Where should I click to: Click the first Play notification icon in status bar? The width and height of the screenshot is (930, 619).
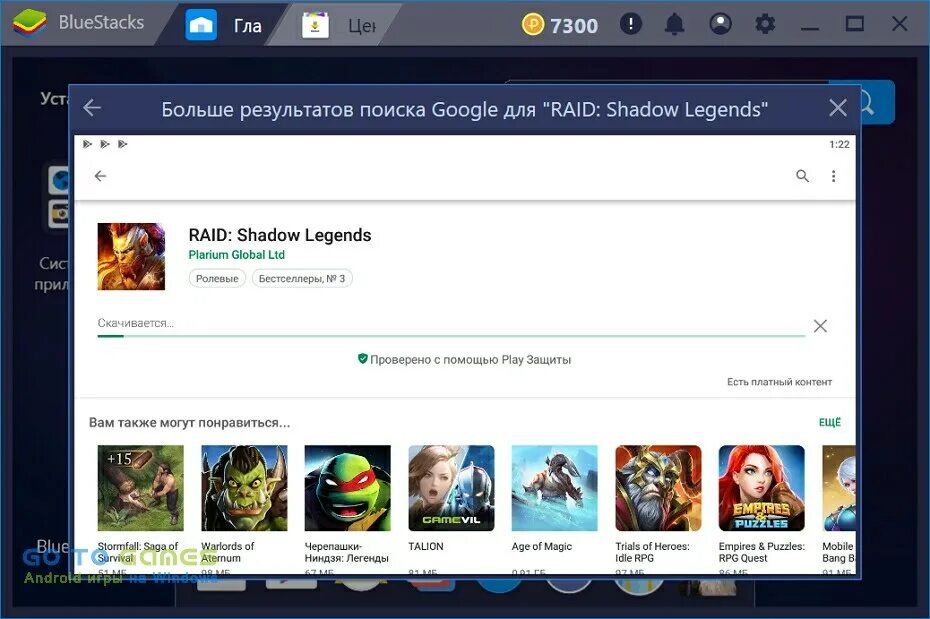tap(88, 144)
